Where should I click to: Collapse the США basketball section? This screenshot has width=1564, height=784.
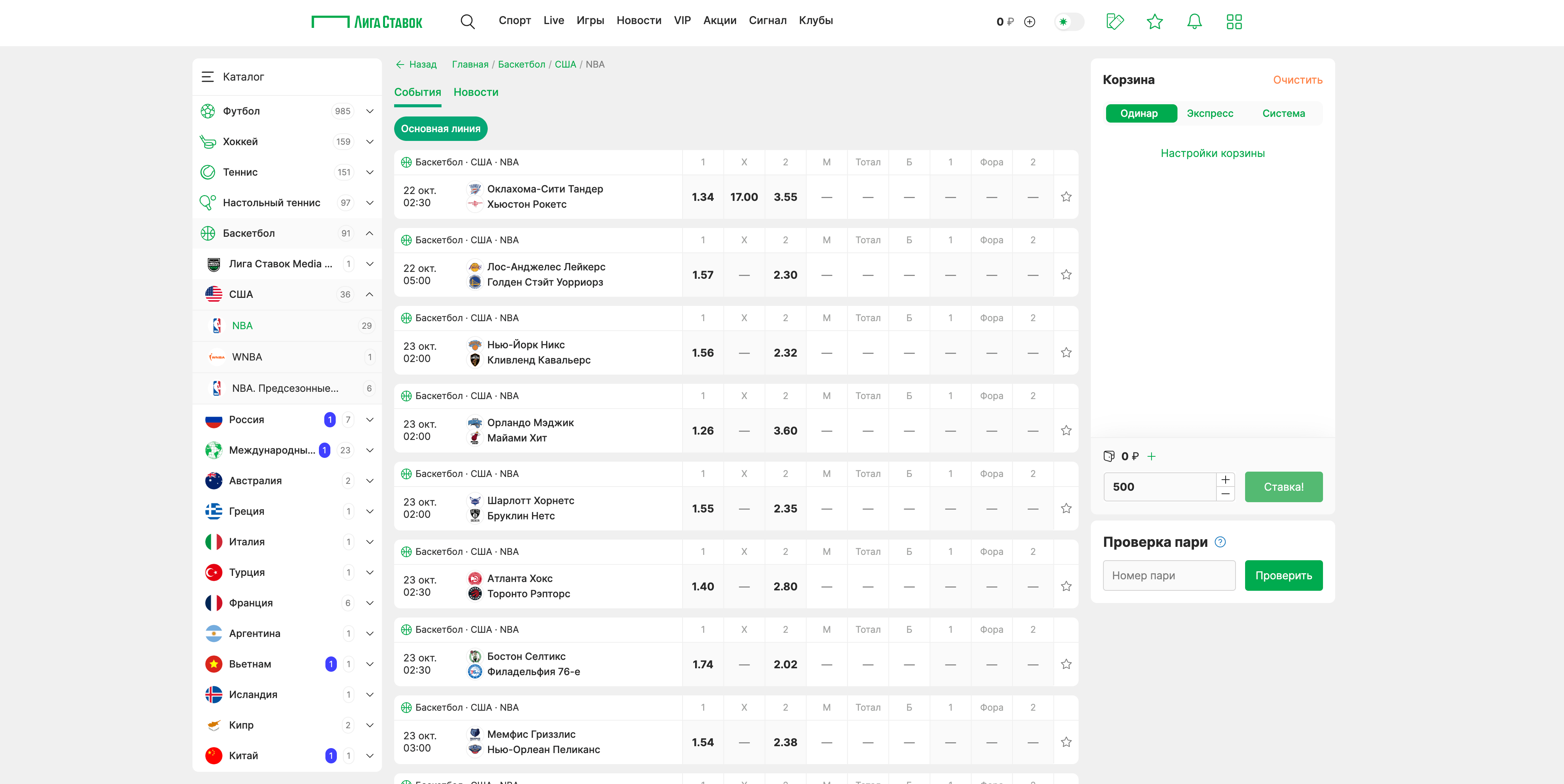point(369,294)
